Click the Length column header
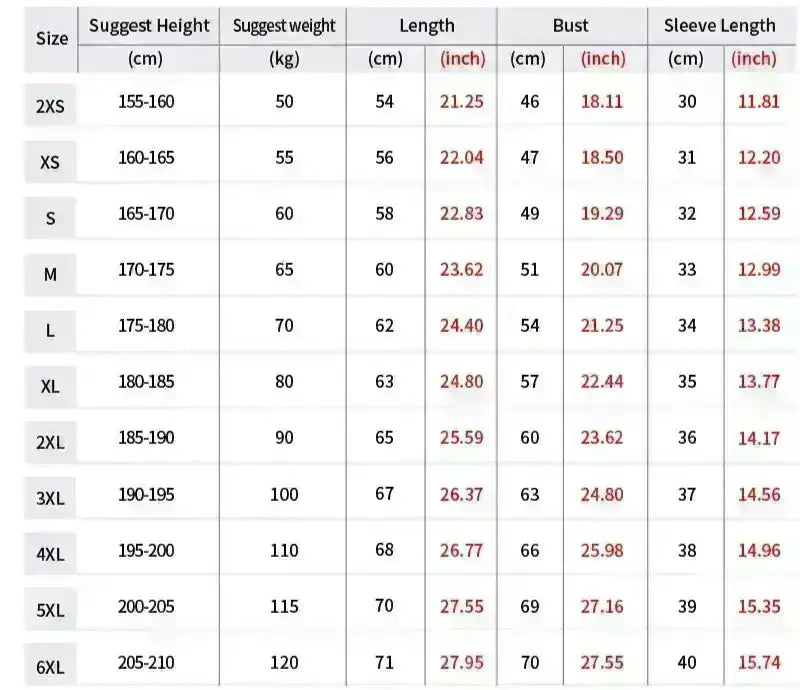 [426, 26]
